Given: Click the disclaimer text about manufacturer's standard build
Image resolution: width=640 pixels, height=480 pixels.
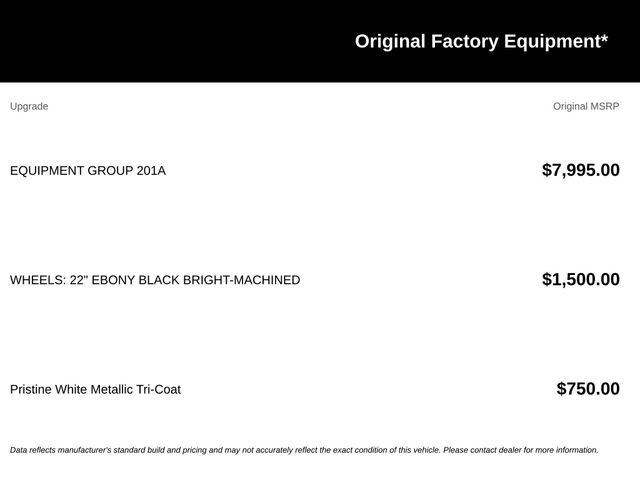Looking at the screenshot, I should [x=304, y=450].
